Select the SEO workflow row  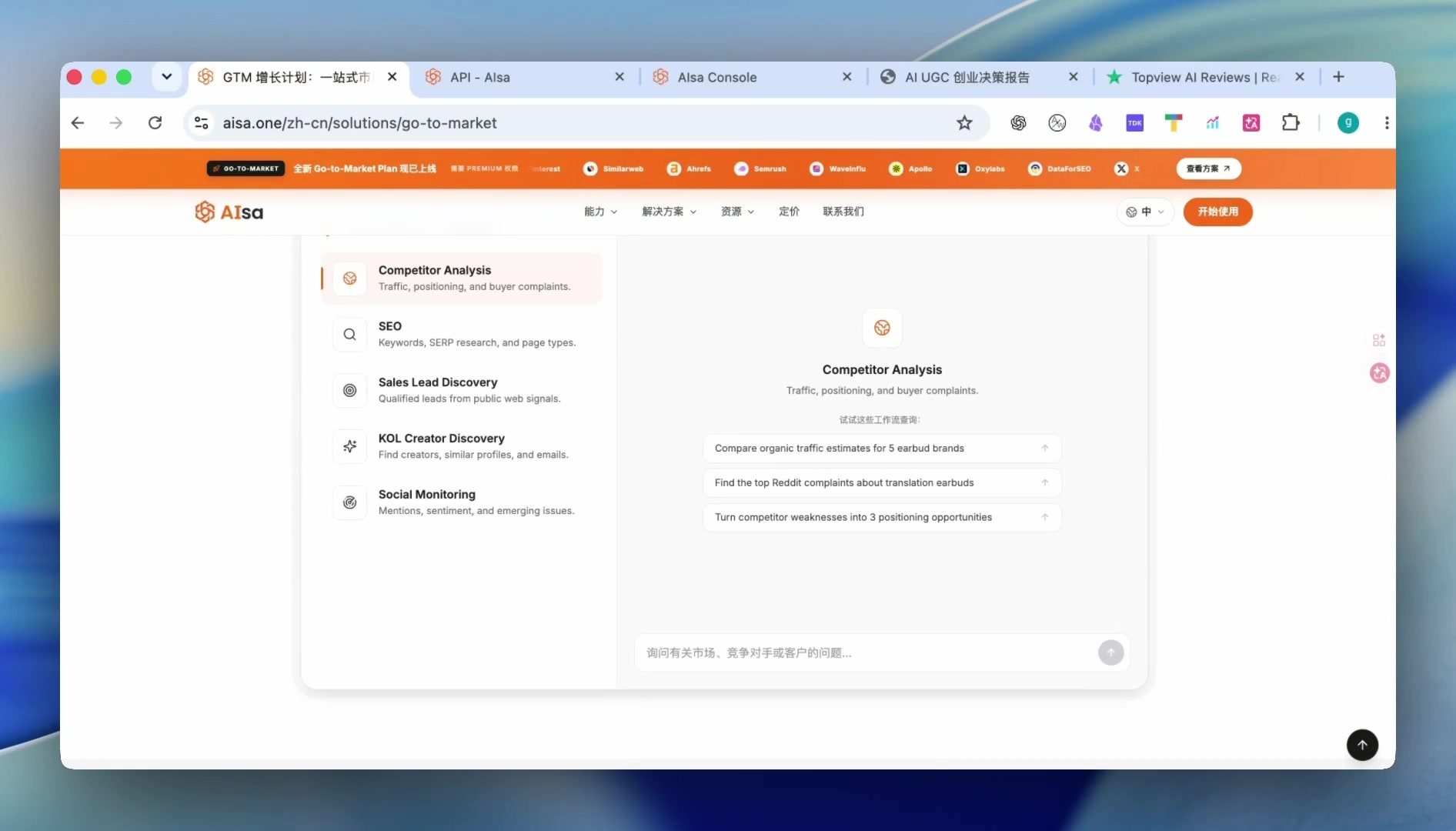pyautogui.click(x=461, y=335)
